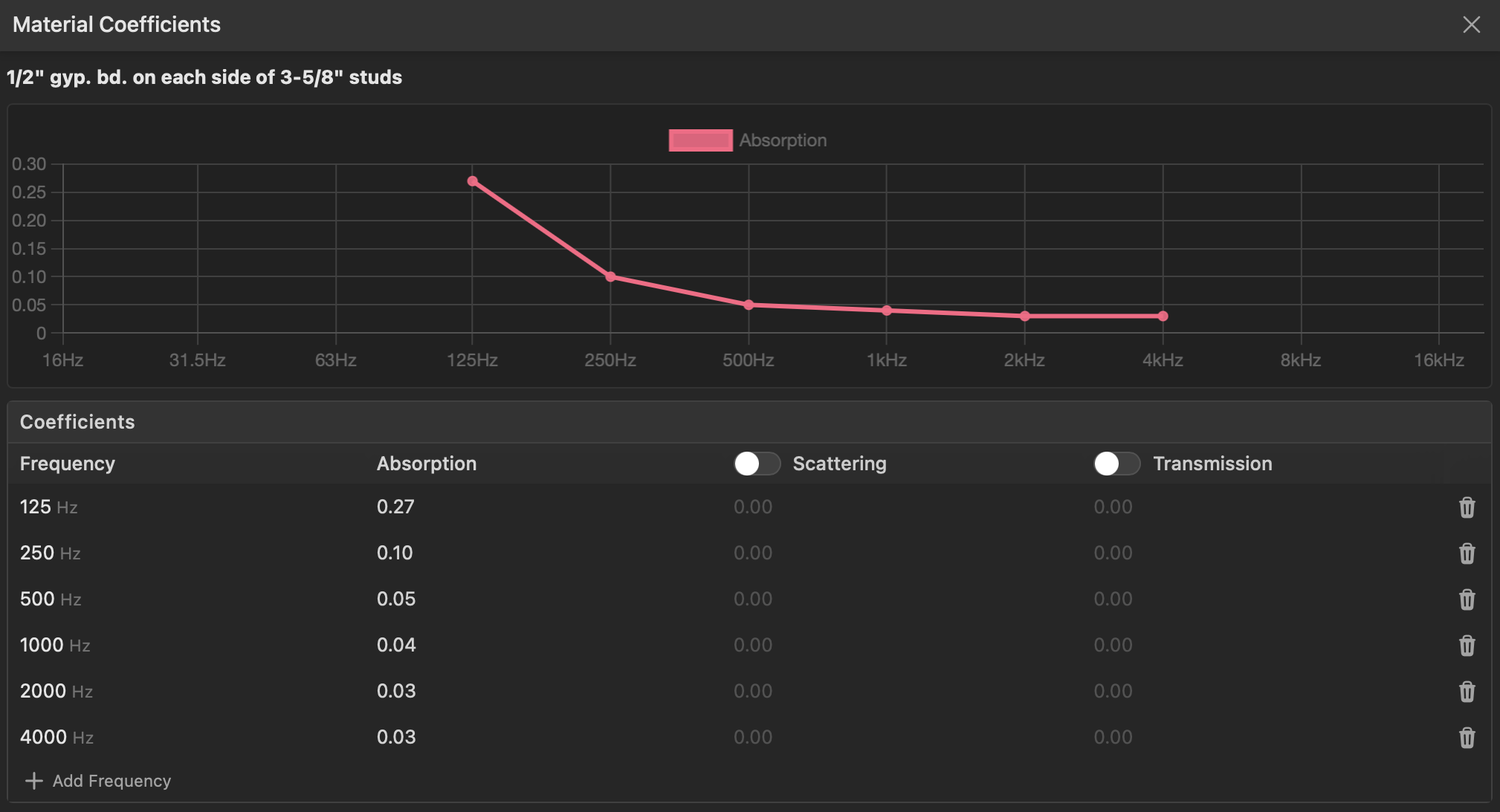Remove the 500 Hz row with trash icon
The width and height of the screenshot is (1500, 812).
pos(1467,600)
